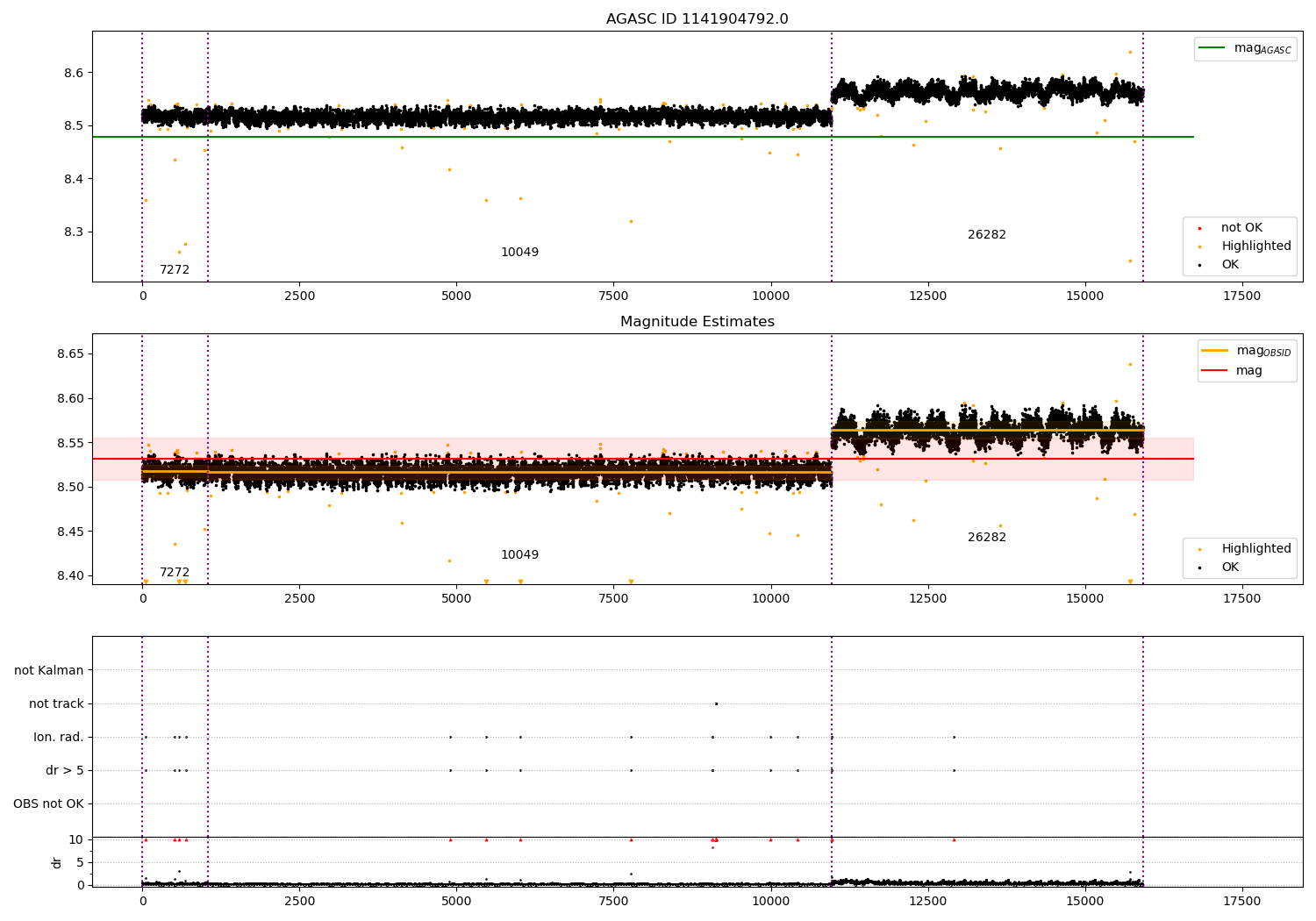
Task: Click the 'OBS not OK' axis label
Action: (x=48, y=804)
